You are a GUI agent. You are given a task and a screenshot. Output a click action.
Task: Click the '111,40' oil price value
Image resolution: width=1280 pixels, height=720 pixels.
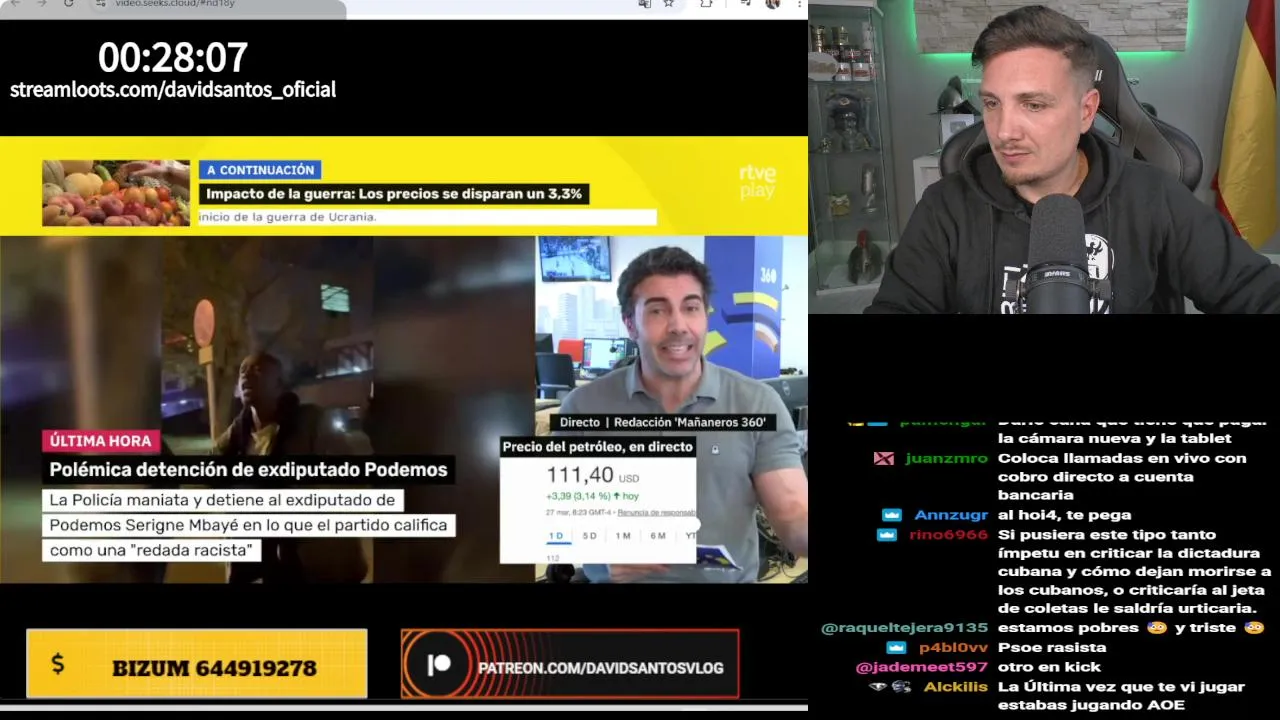[580, 475]
